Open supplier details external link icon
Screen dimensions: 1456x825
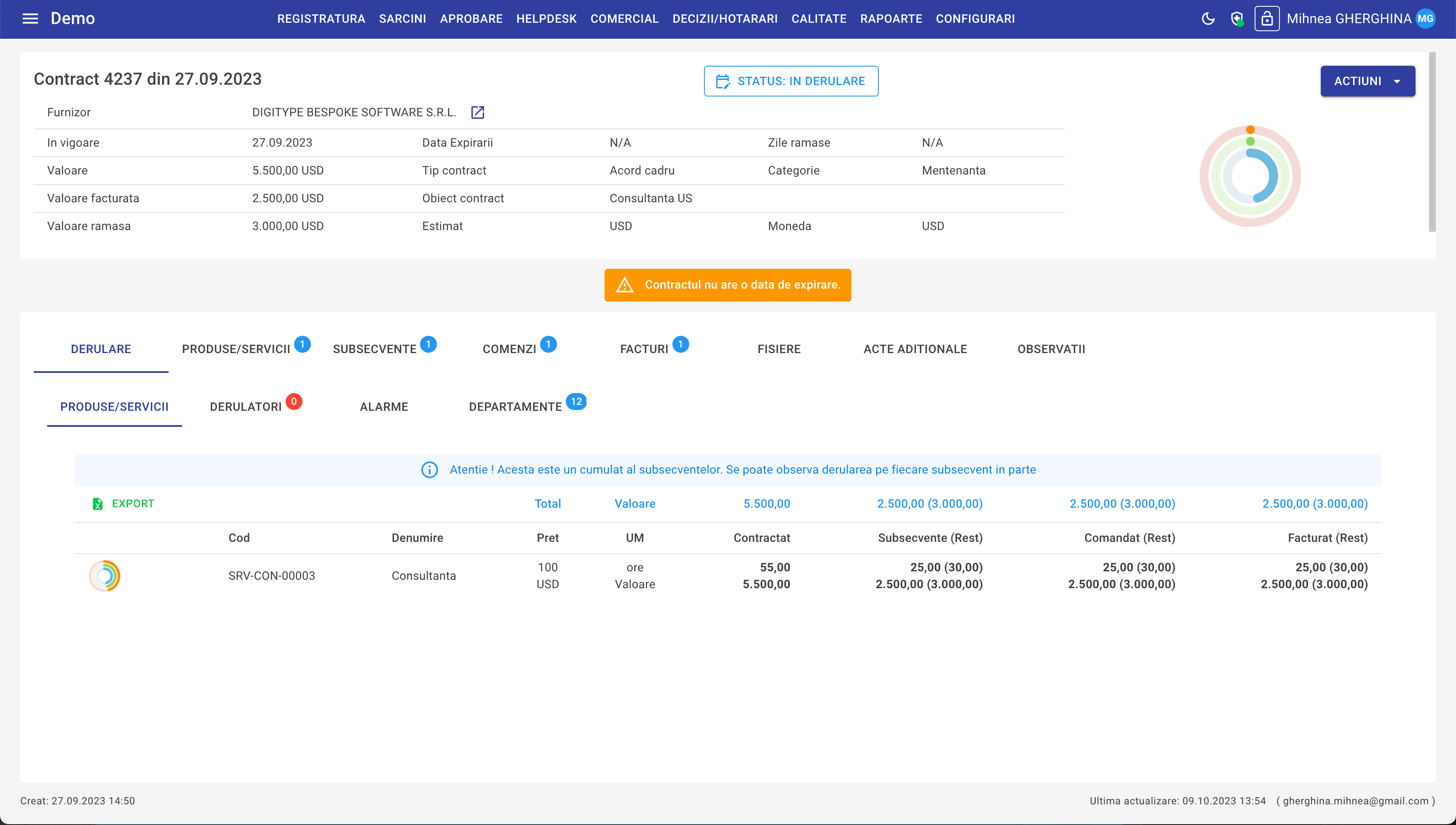tap(478, 112)
